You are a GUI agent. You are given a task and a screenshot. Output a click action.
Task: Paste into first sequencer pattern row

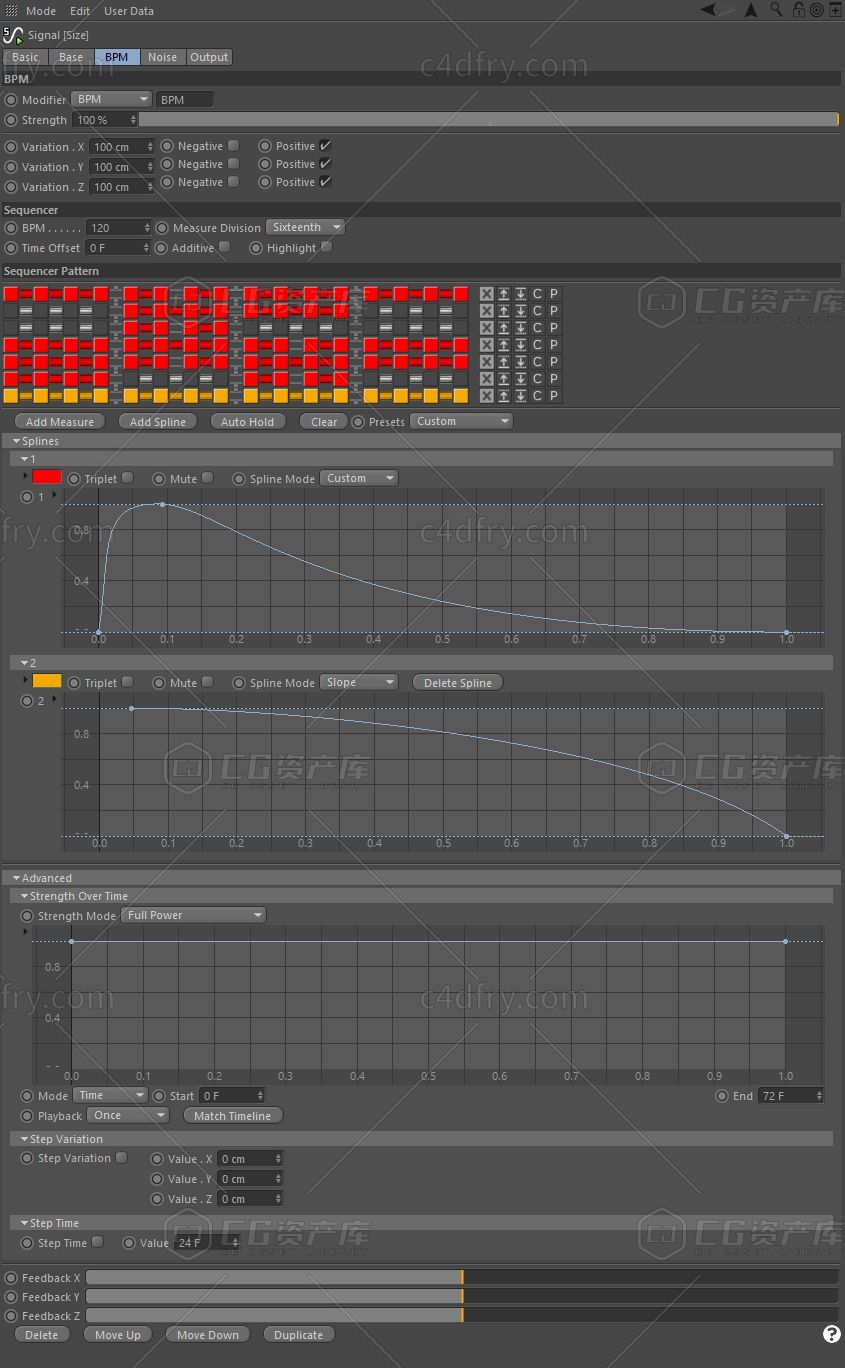[554, 294]
